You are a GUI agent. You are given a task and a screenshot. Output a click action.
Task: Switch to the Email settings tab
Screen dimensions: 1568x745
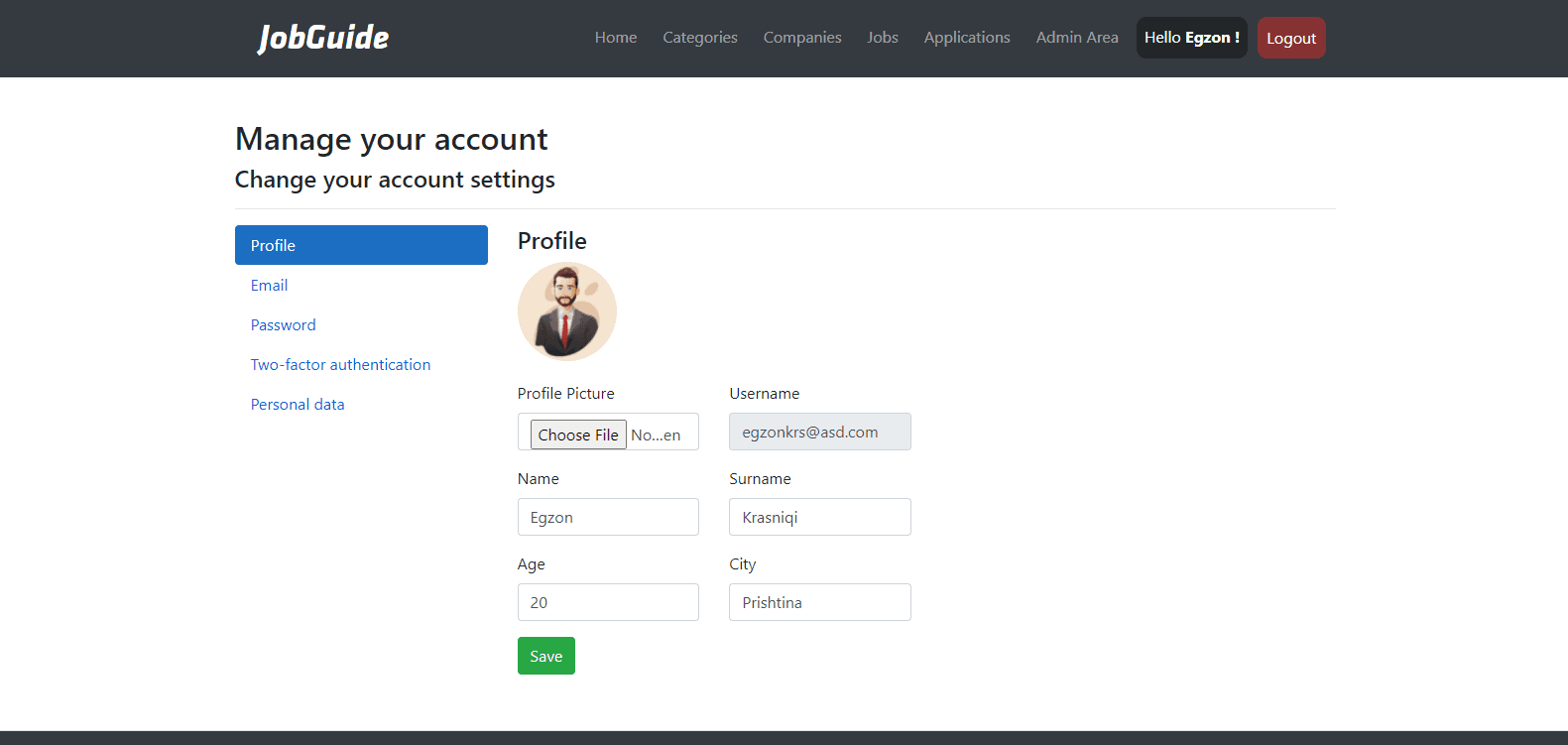coord(270,286)
